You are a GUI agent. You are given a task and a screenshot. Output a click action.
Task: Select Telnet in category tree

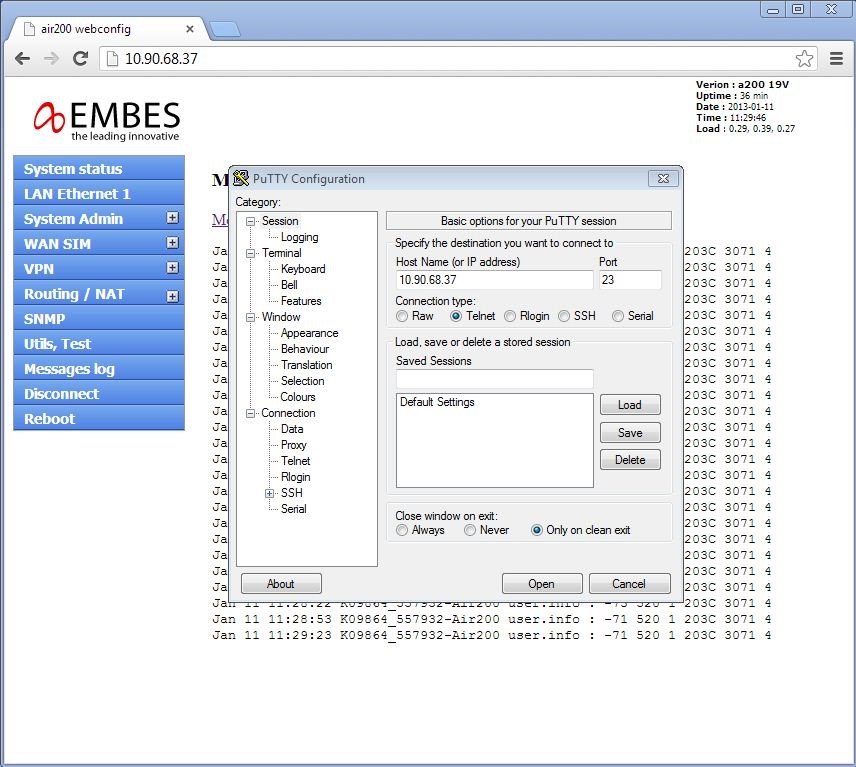coord(295,461)
